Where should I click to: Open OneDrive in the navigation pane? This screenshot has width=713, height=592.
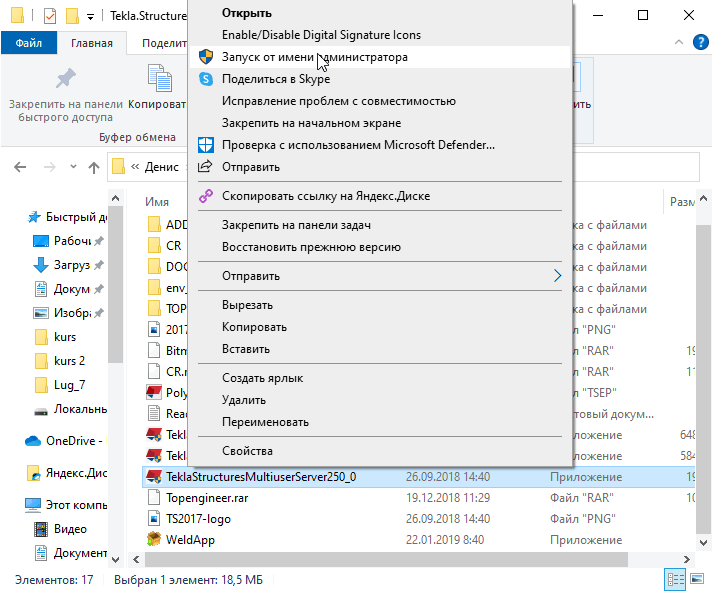(x=65, y=441)
